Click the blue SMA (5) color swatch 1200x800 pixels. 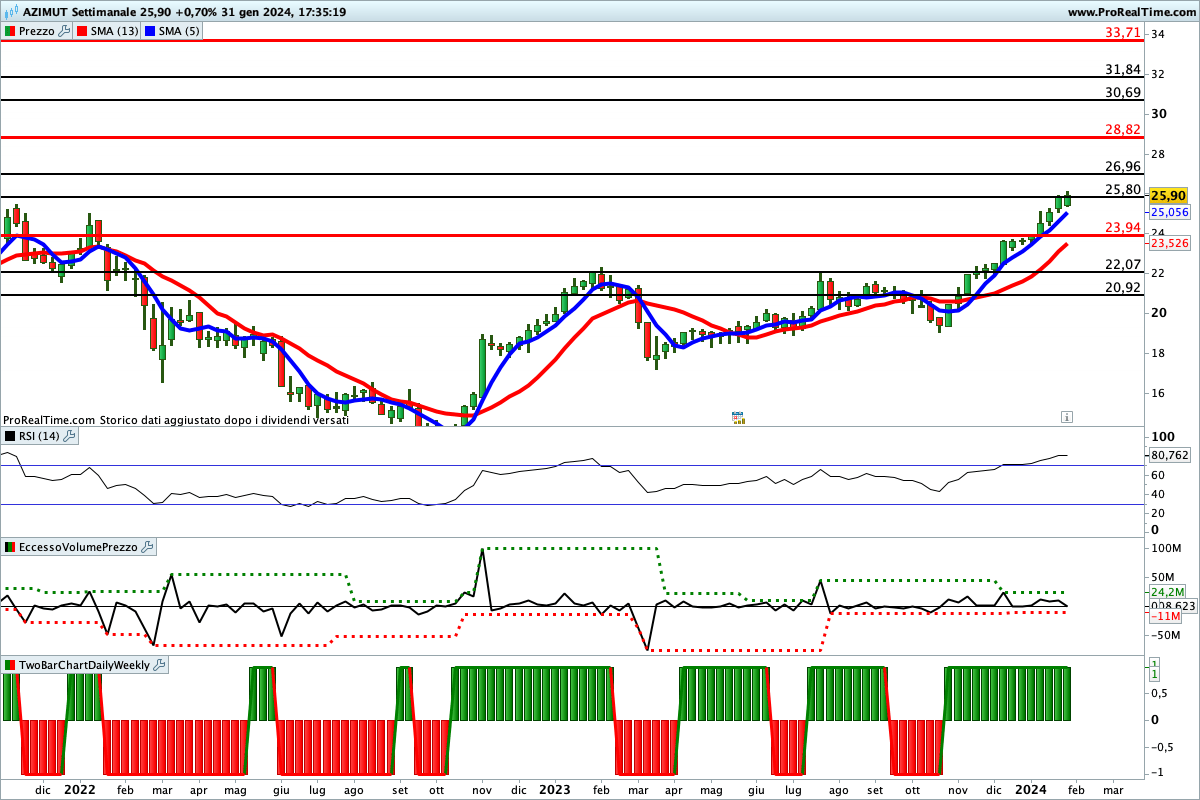[150, 31]
